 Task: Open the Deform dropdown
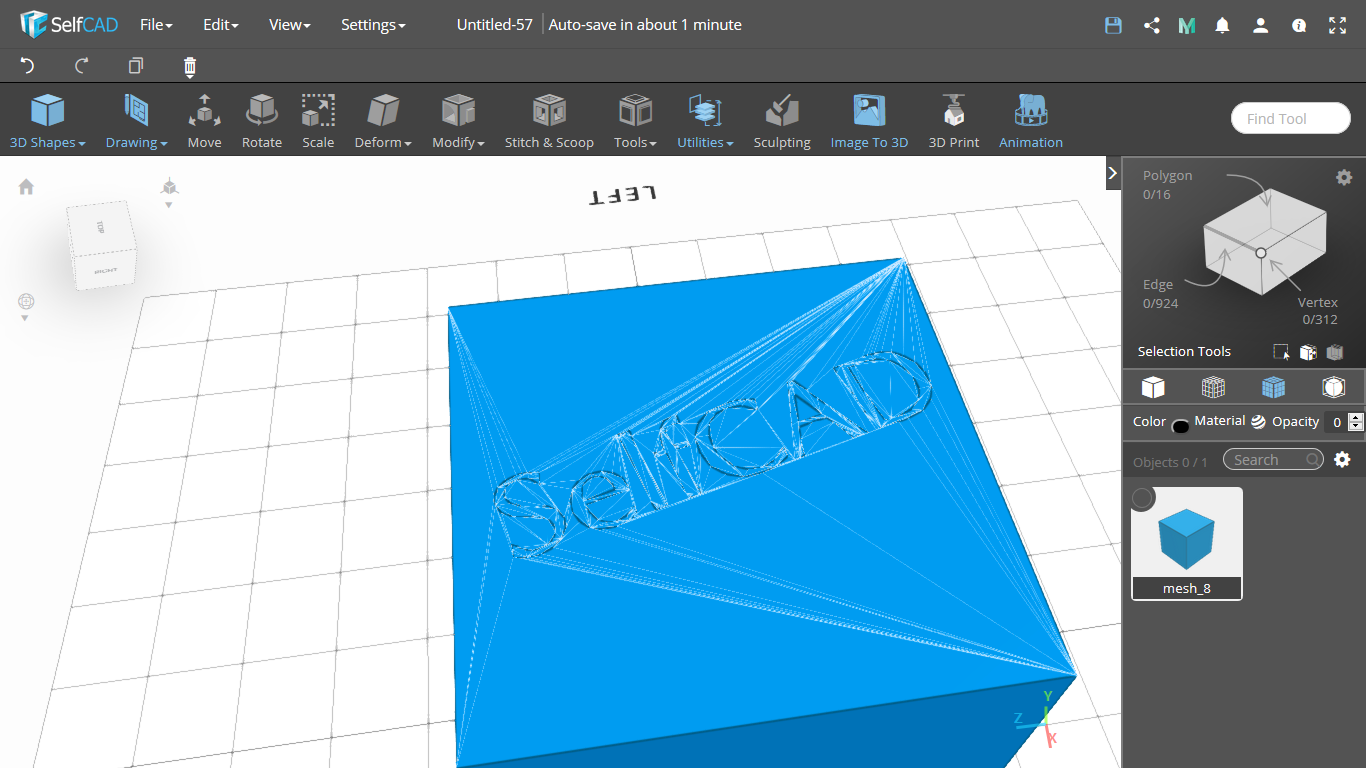tap(383, 121)
